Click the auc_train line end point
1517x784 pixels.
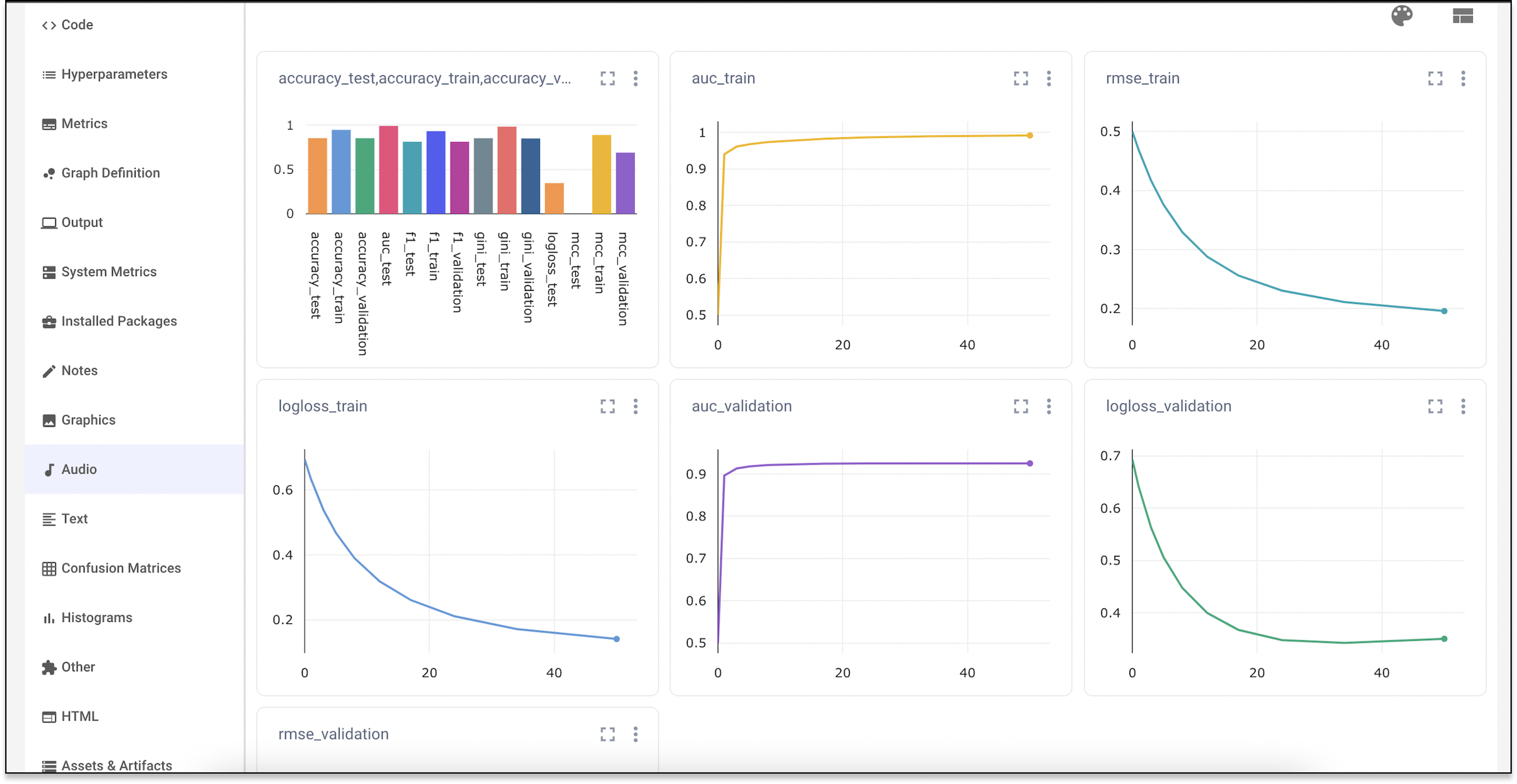1030,135
